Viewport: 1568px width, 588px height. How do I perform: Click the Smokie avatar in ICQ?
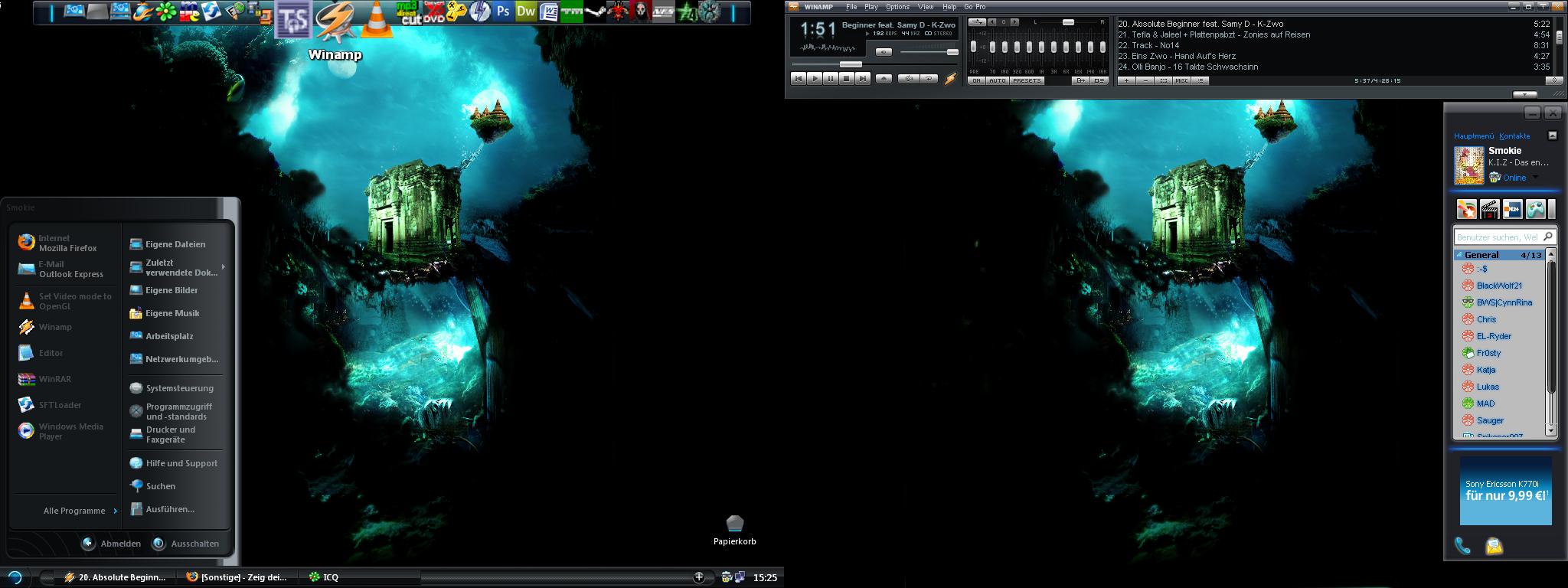(1469, 165)
